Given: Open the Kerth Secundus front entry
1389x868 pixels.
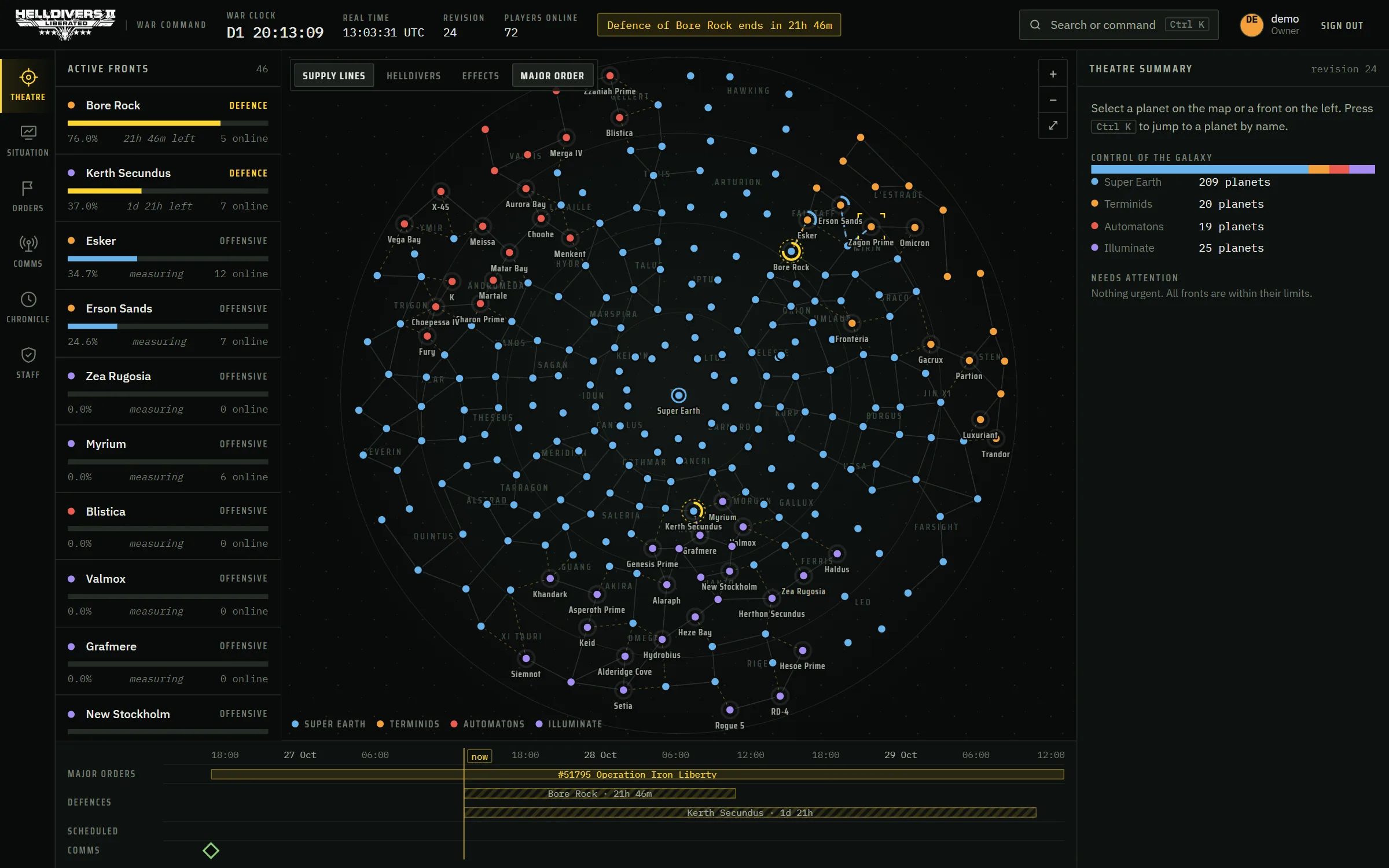Looking at the screenshot, I should coord(168,189).
